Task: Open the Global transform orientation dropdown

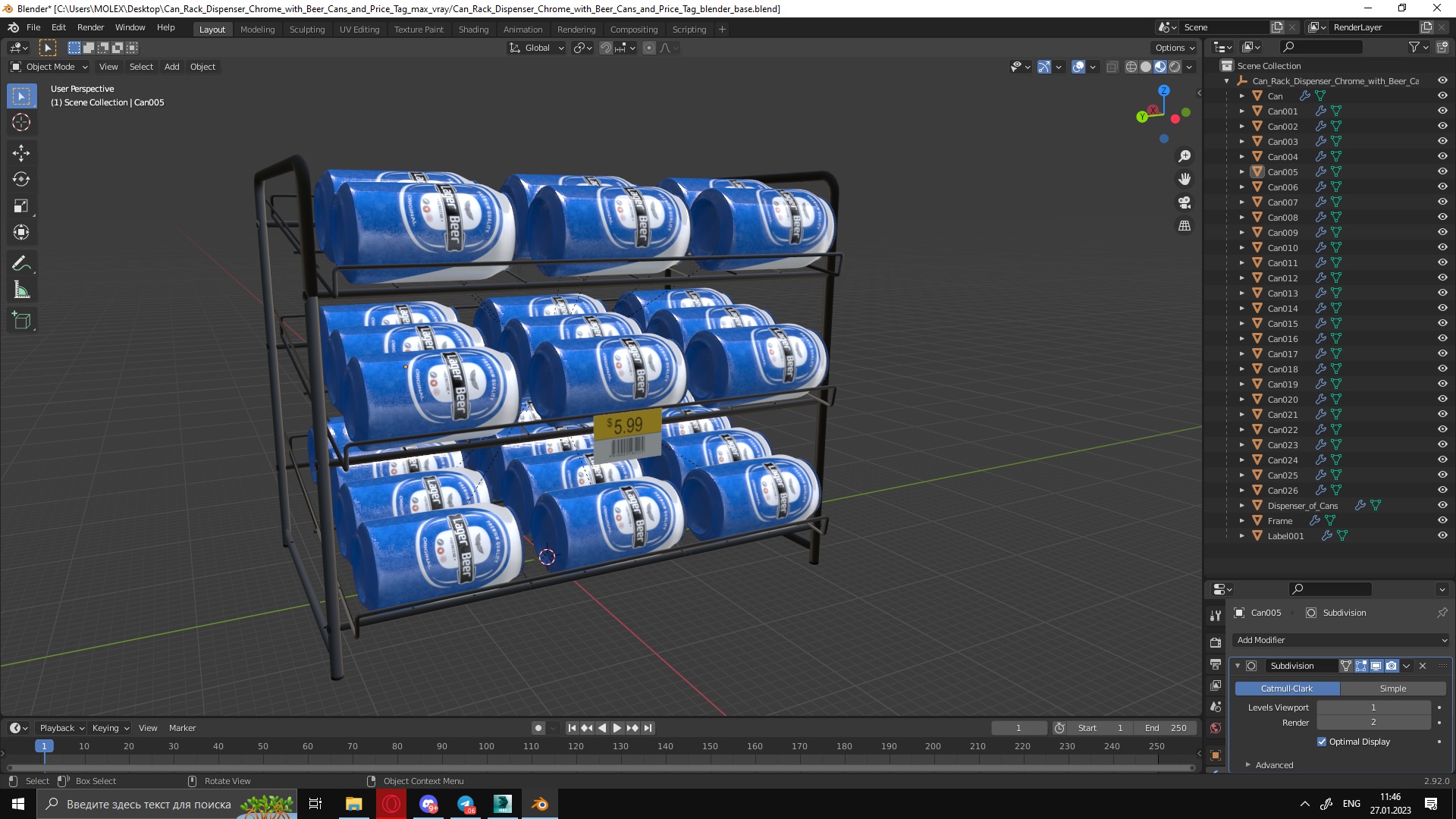Action: coord(537,48)
